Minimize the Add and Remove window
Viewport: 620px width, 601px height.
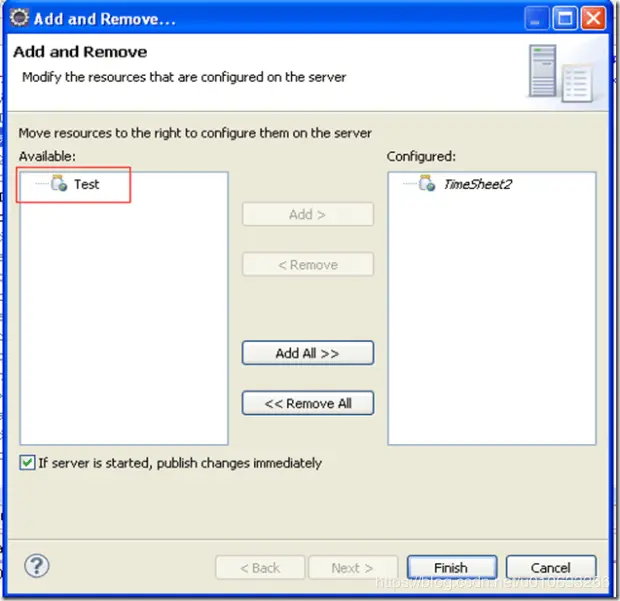point(537,18)
